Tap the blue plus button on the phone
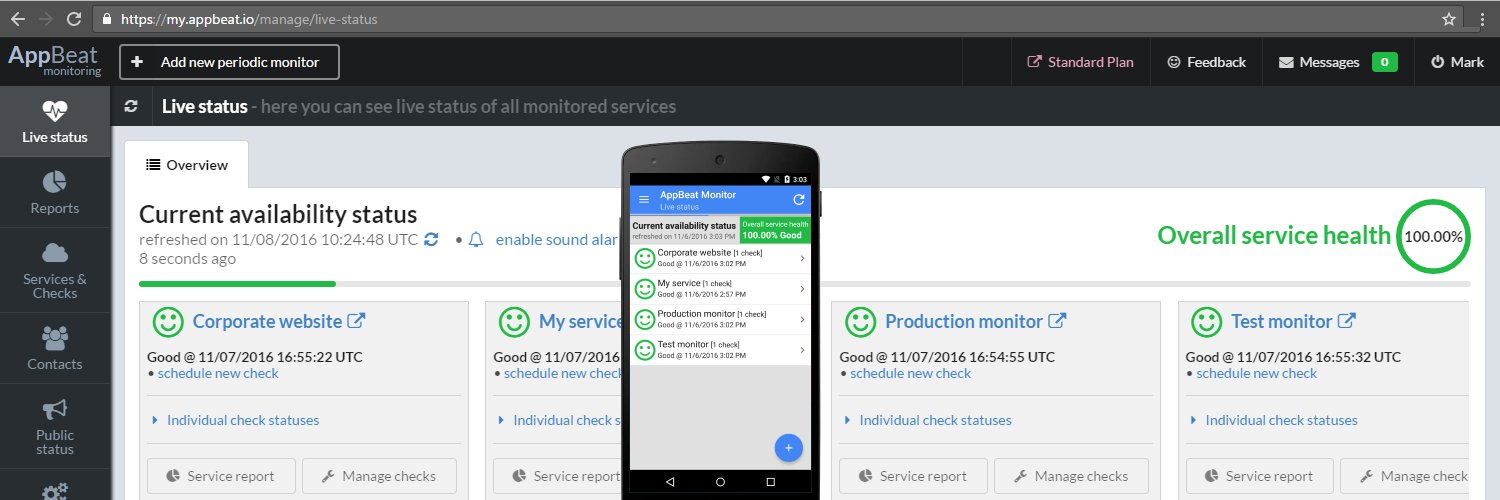 click(x=788, y=448)
